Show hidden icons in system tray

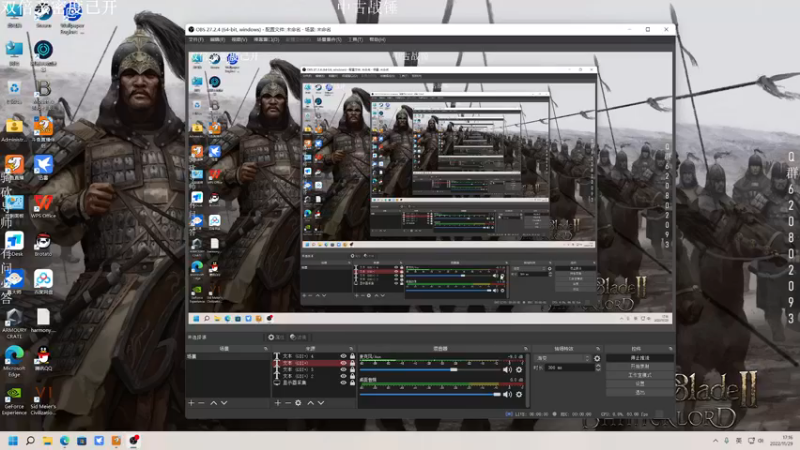click(x=715, y=440)
